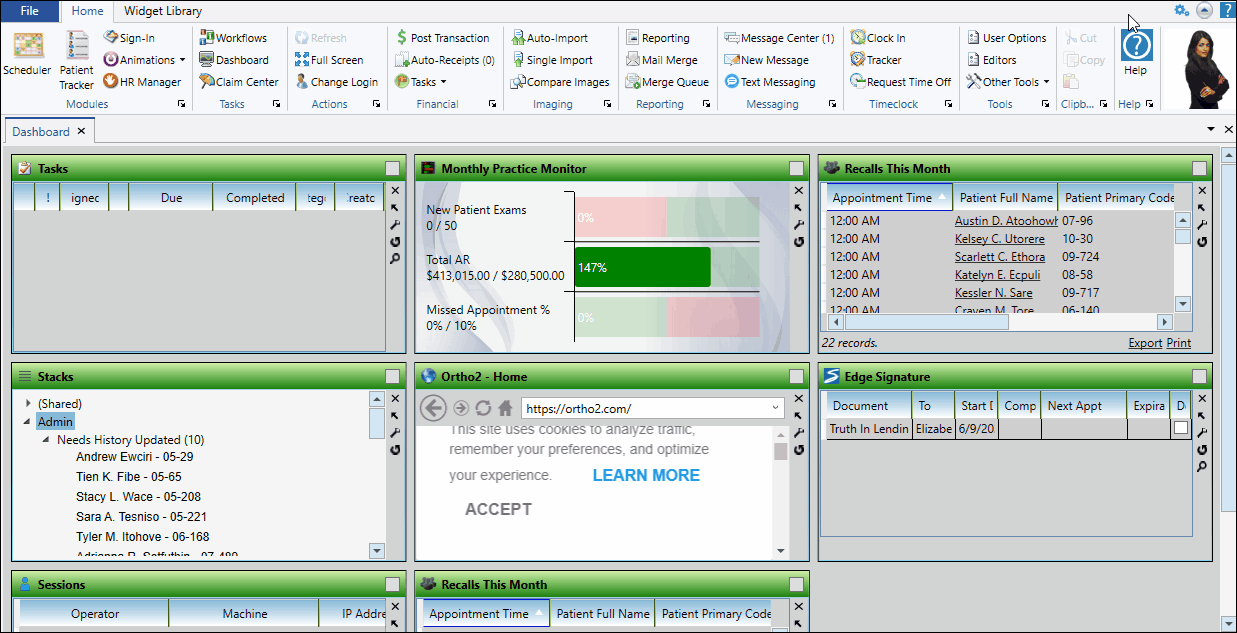Toggle the Monthly Practice Monitor header checkbox
Screen dimensions: 1237x633
[x=796, y=169]
